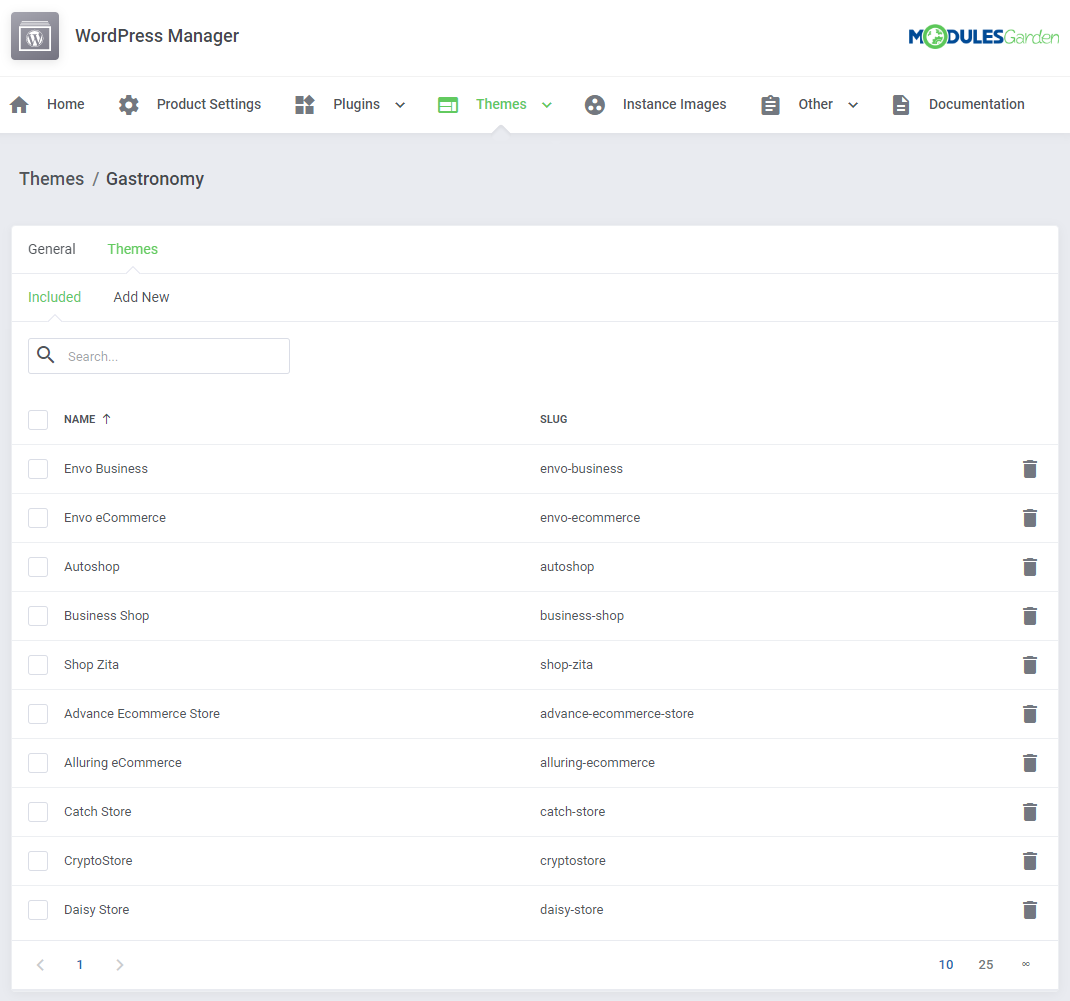Click the Alluring eCommerce name

coord(123,763)
